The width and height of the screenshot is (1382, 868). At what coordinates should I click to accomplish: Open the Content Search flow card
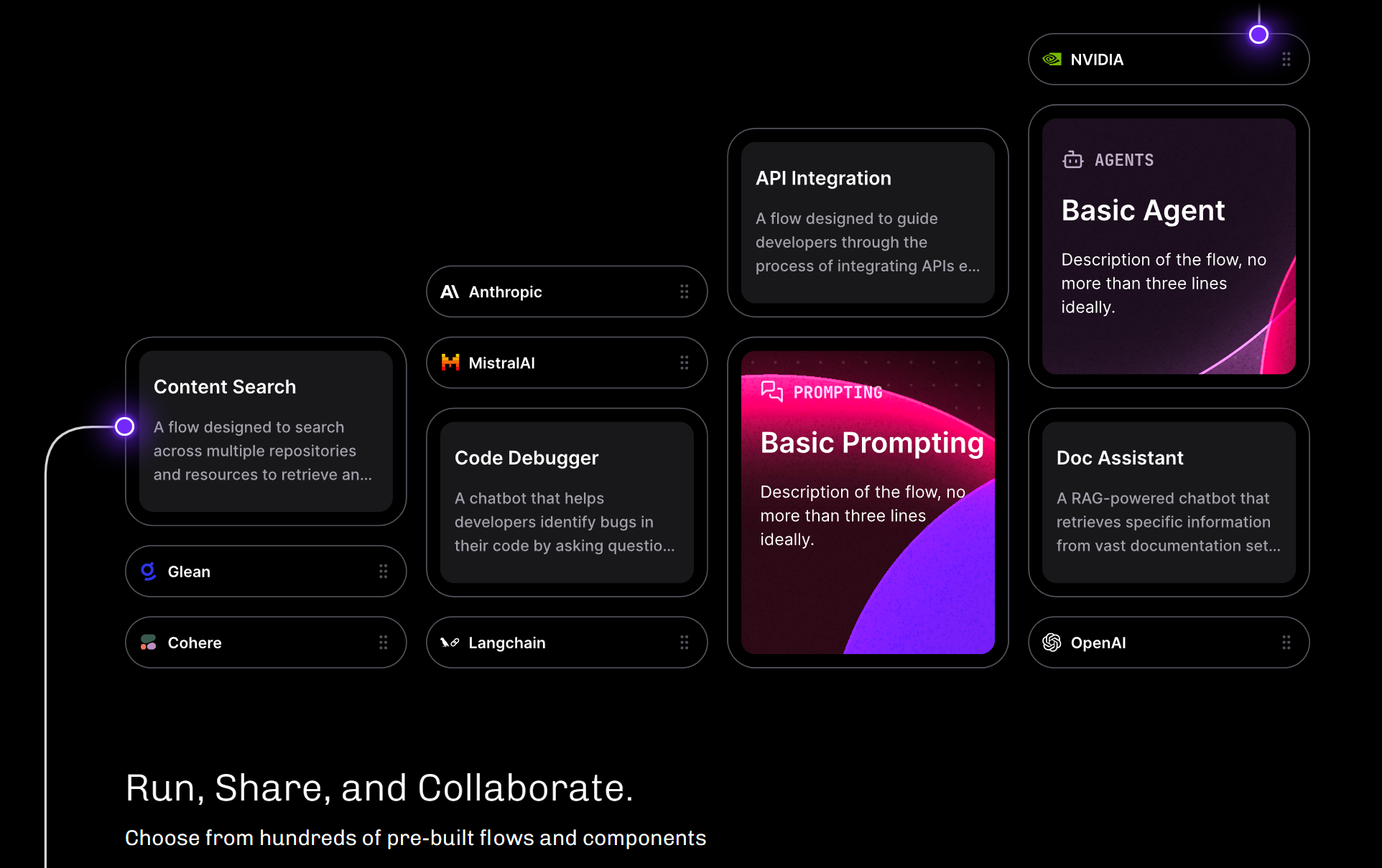pyautogui.click(x=266, y=431)
